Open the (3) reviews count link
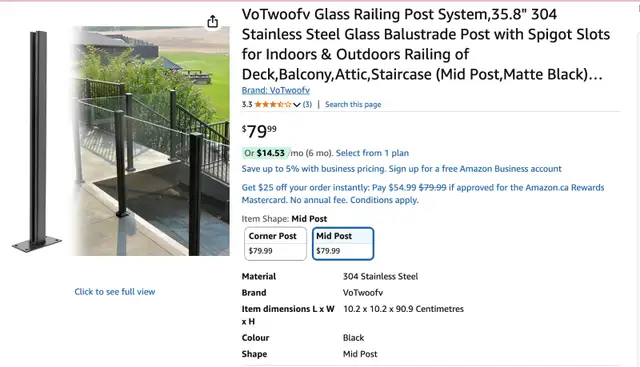This screenshot has height=367, width=640. pos(307,105)
